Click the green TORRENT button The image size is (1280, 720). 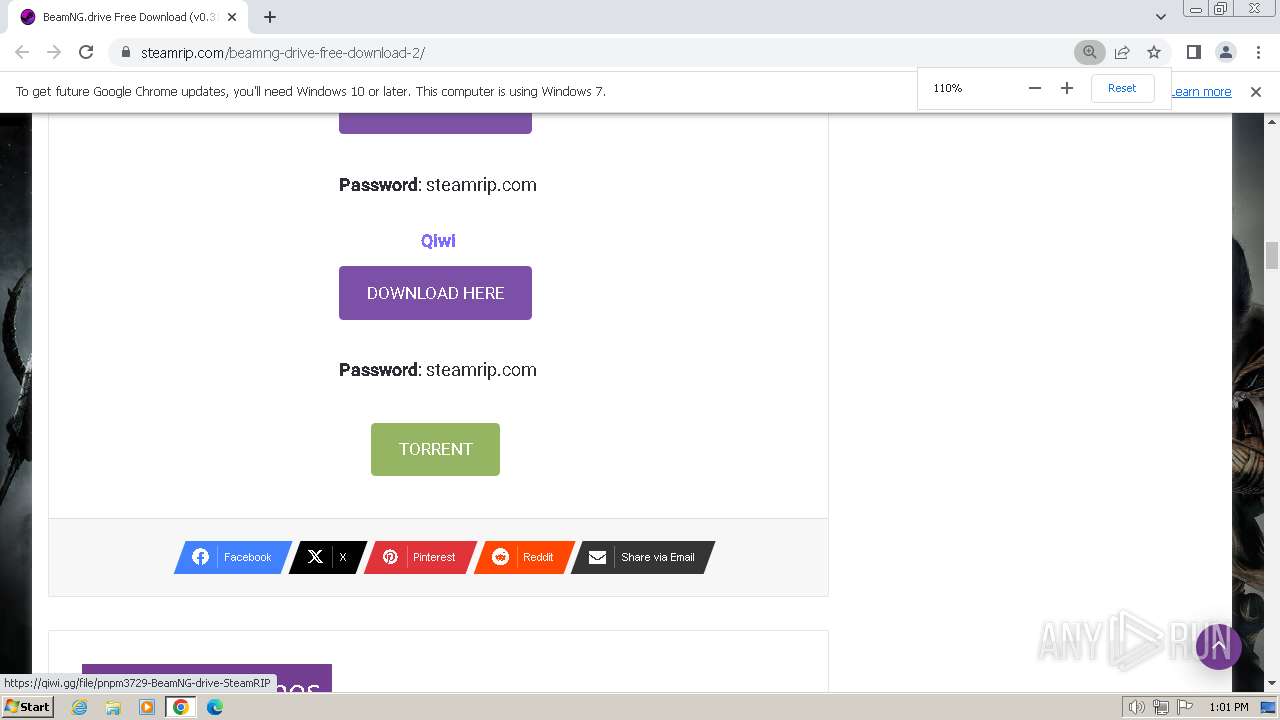435,449
